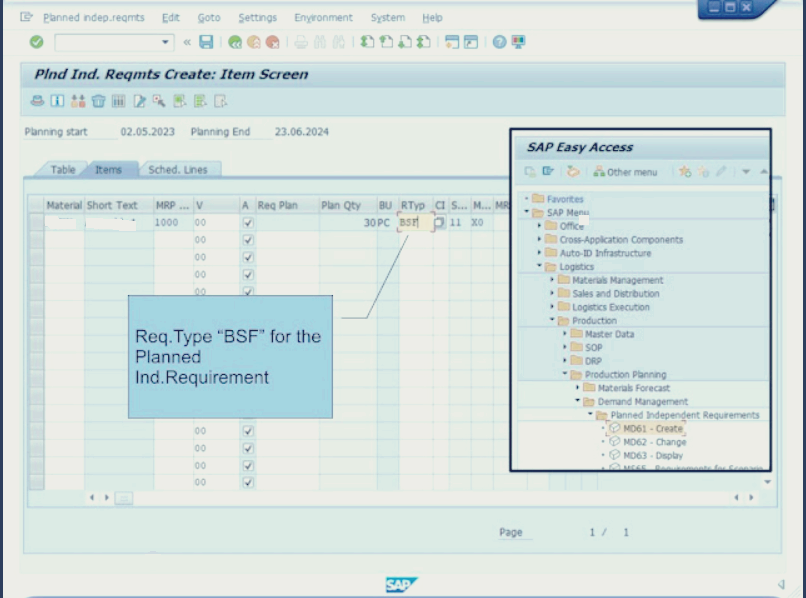Image resolution: width=806 pixels, height=598 pixels.
Task: Click the blue info icon in the application toolbar
Action: point(57,101)
